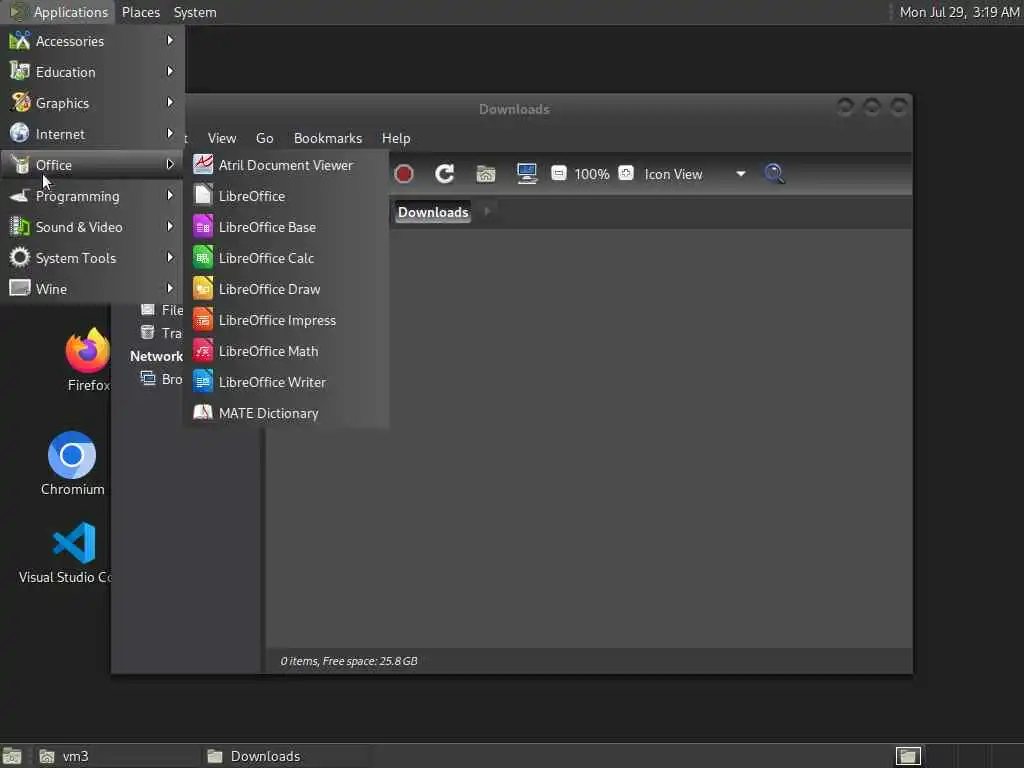Click the 100% zoom level
Screen dimensions: 1024x768
592,174
